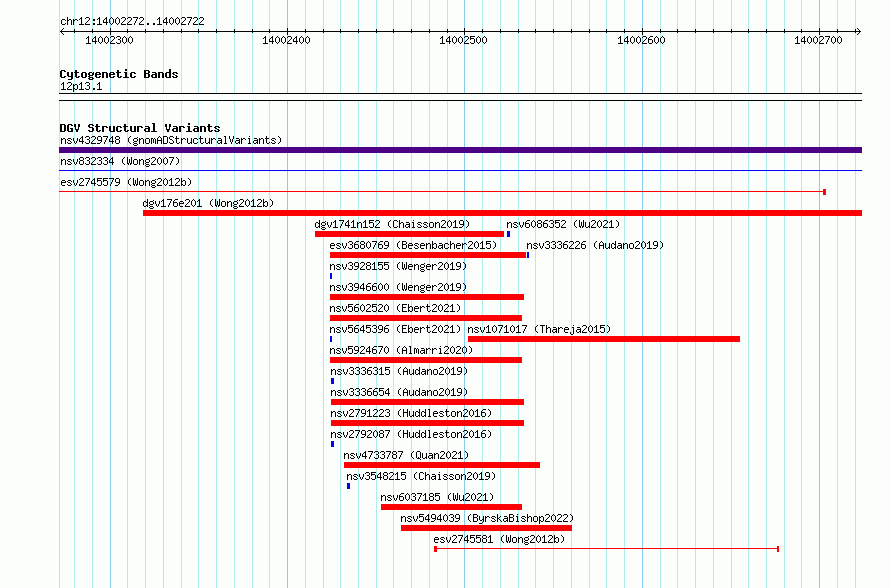Click the thin blue nsv832334 bar
The width and height of the screenshot is (890, 588).
[x=460, y=170]
